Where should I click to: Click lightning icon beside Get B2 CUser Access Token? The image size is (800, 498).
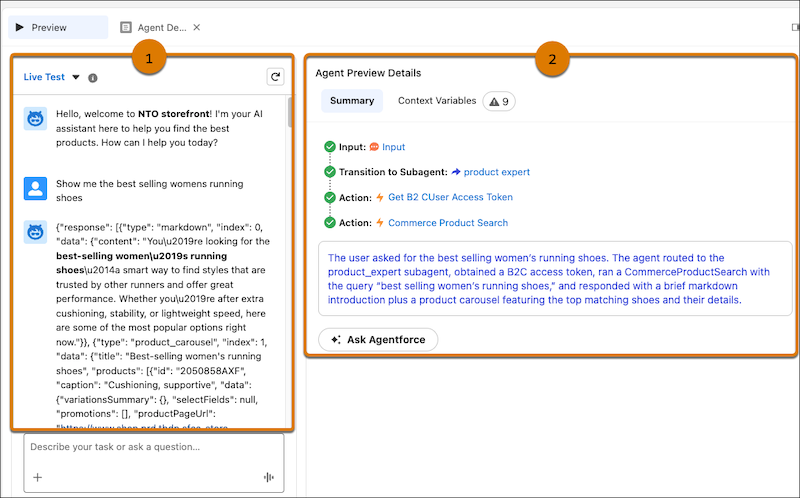(380, 197)
